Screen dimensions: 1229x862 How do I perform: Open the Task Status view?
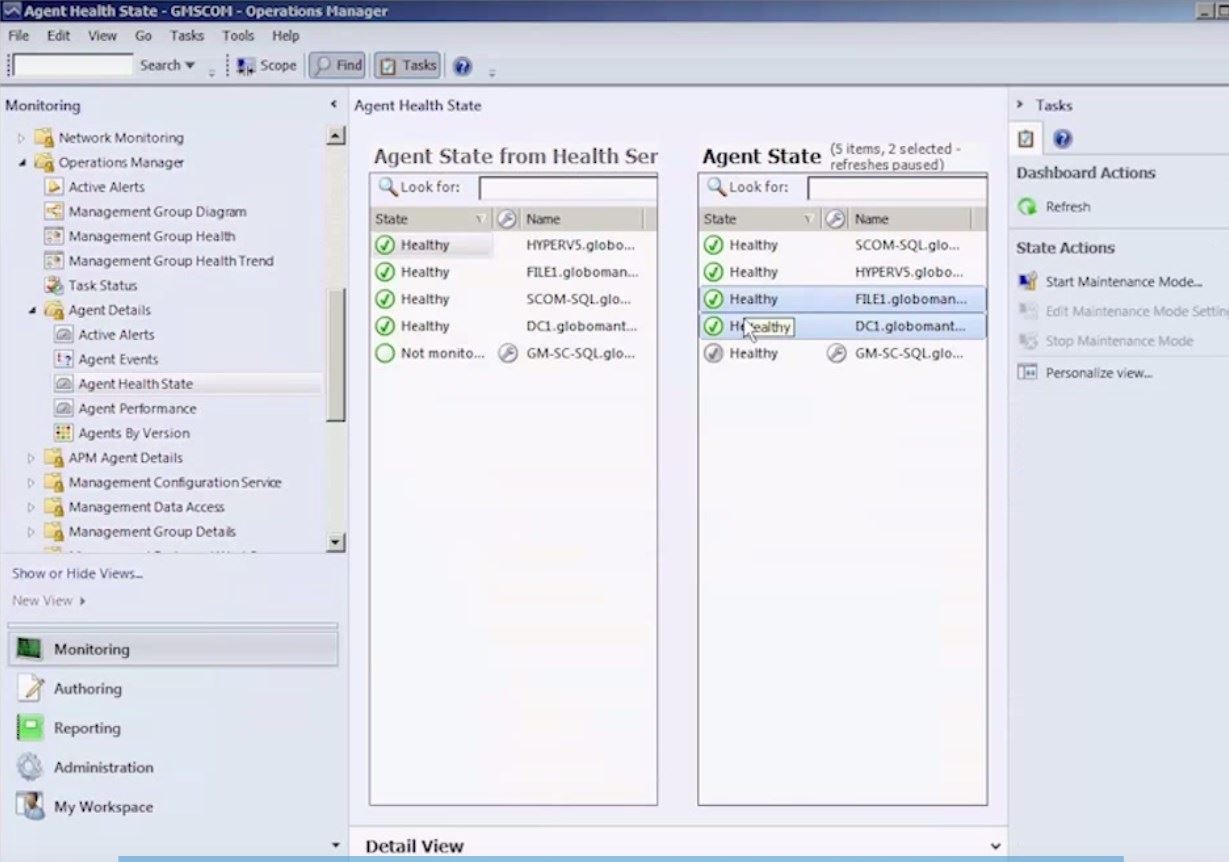coord(103,285)
